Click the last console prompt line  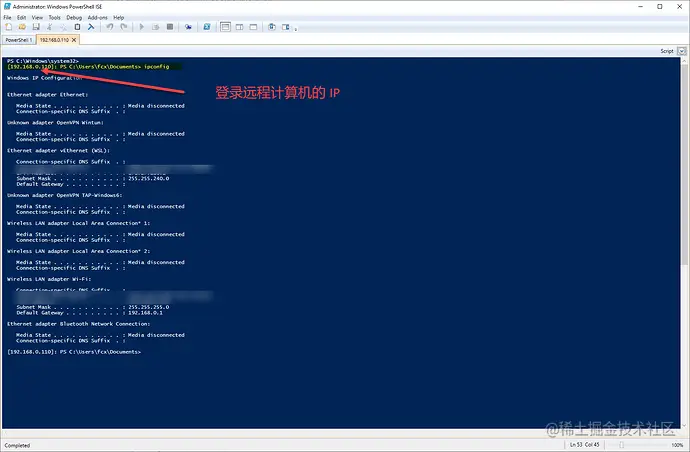[74, 352]
